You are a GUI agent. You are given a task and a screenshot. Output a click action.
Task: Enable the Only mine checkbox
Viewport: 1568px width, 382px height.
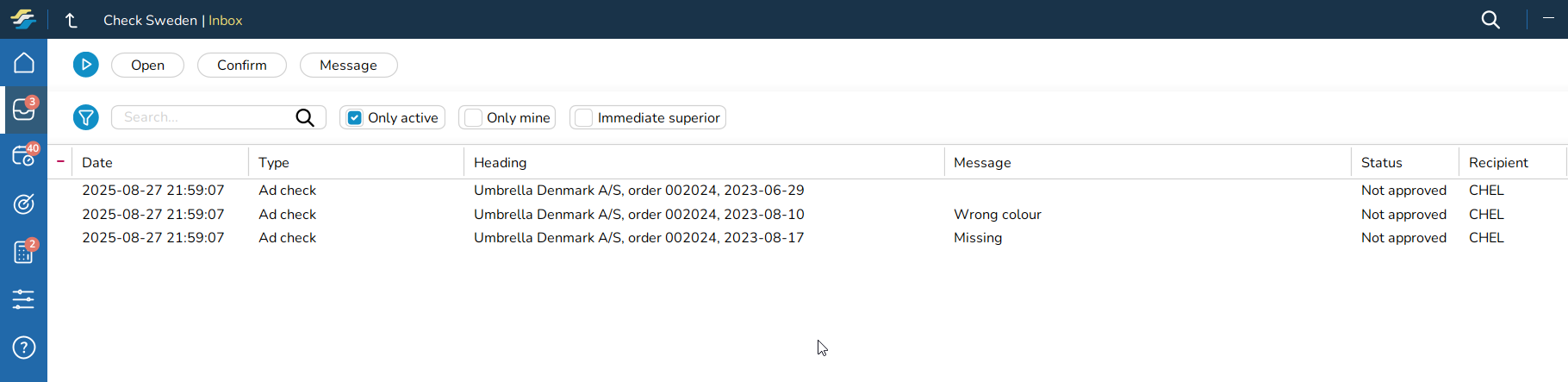pos(474,118)
